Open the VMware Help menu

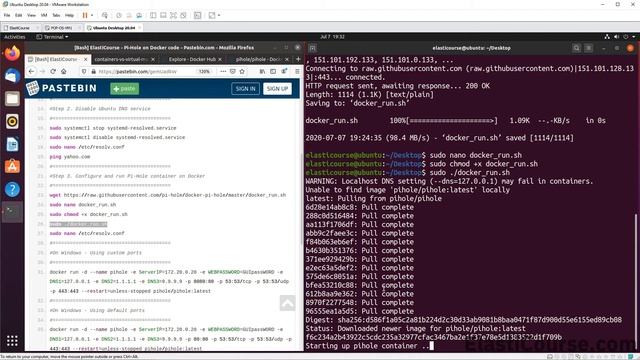69,15
